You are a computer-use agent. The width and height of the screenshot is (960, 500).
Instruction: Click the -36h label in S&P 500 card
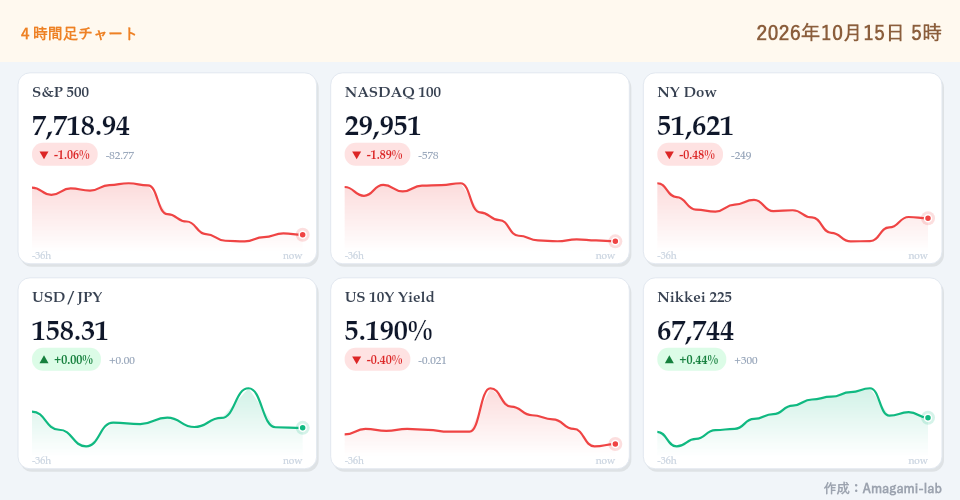click(42, 256)
